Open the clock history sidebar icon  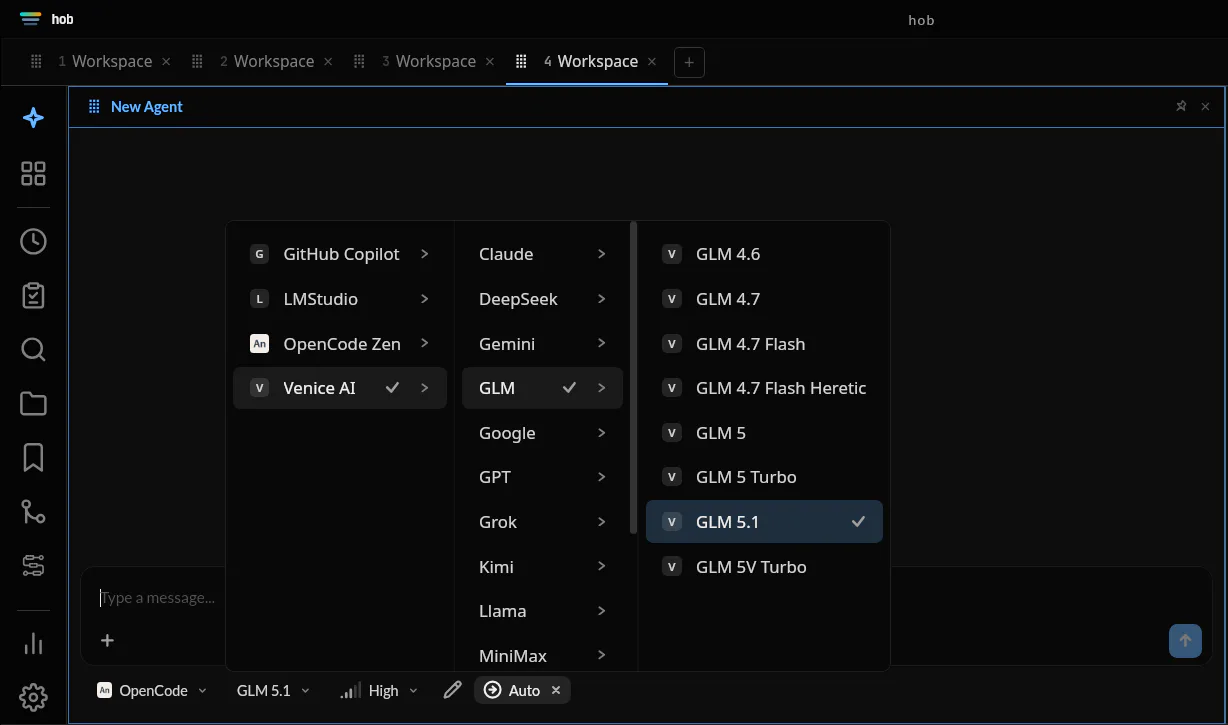pos(33,241)
